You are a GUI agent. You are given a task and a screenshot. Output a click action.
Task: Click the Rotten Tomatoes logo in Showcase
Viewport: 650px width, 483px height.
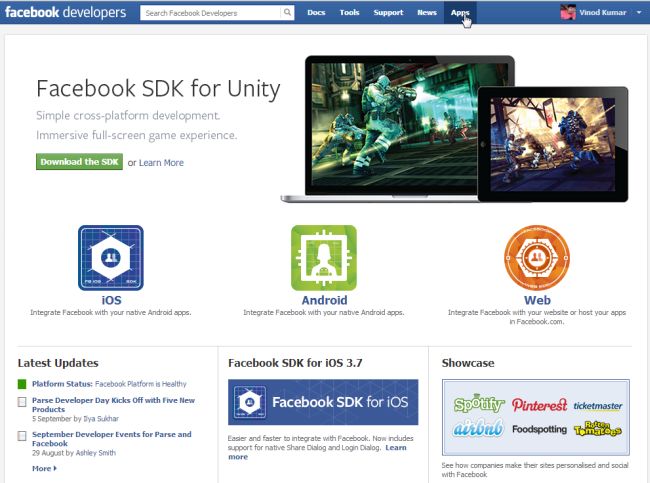598,429
